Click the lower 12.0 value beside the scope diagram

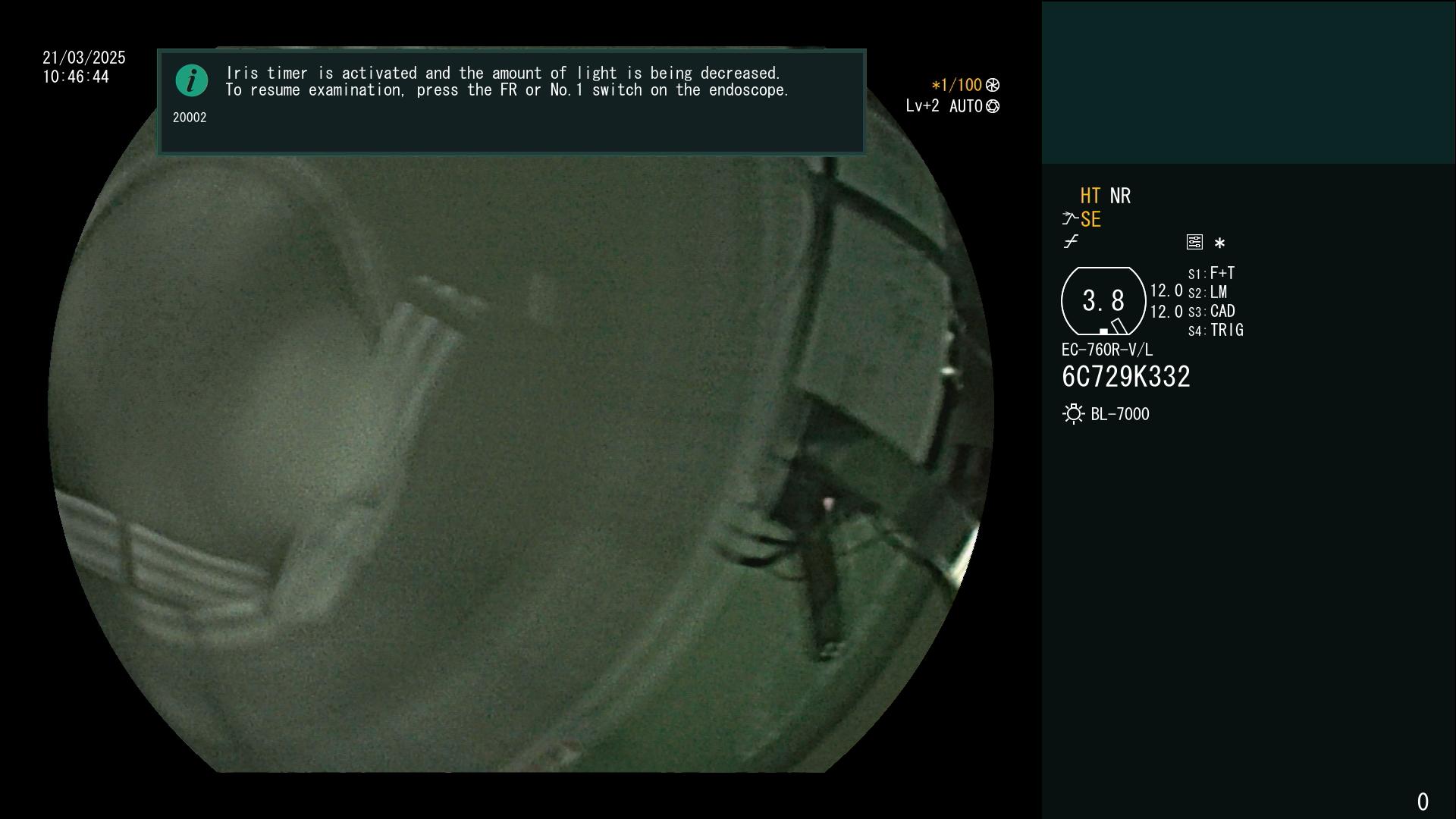(x=1166, y=312)
